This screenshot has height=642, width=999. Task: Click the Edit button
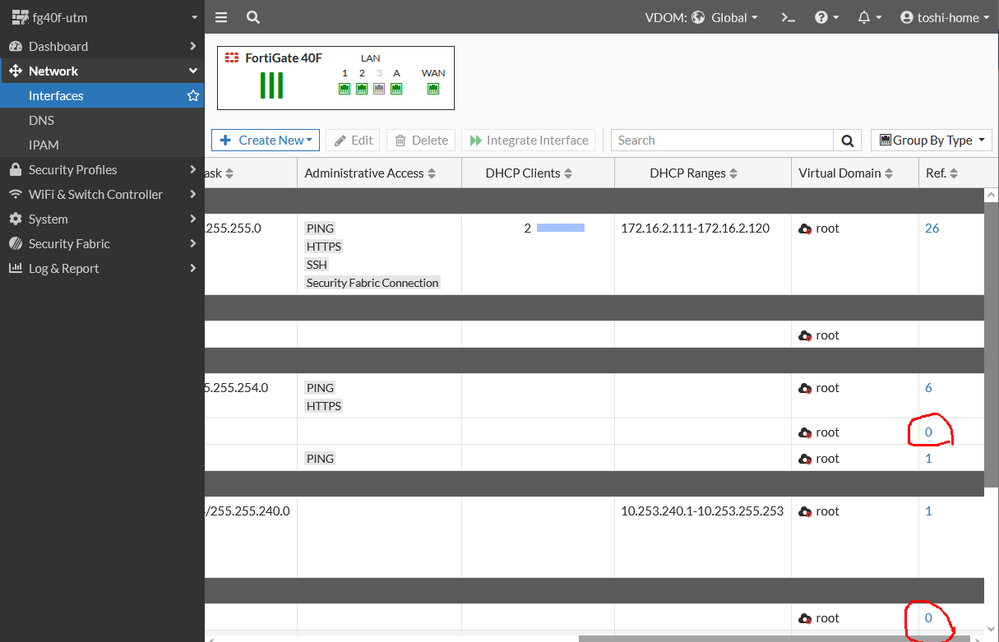pos(353,140)
